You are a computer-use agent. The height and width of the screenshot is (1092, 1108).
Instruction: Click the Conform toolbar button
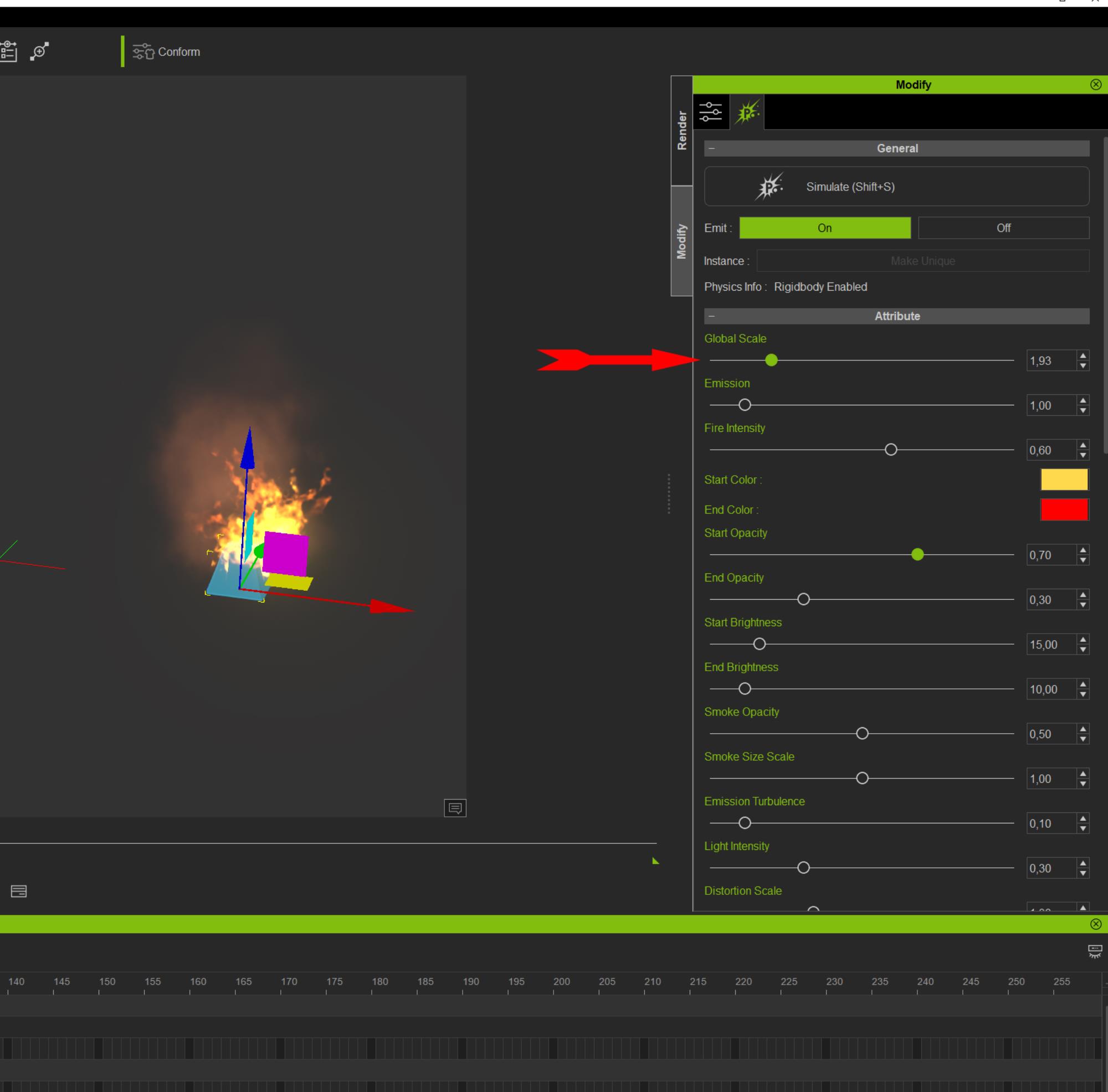[166, 51]
